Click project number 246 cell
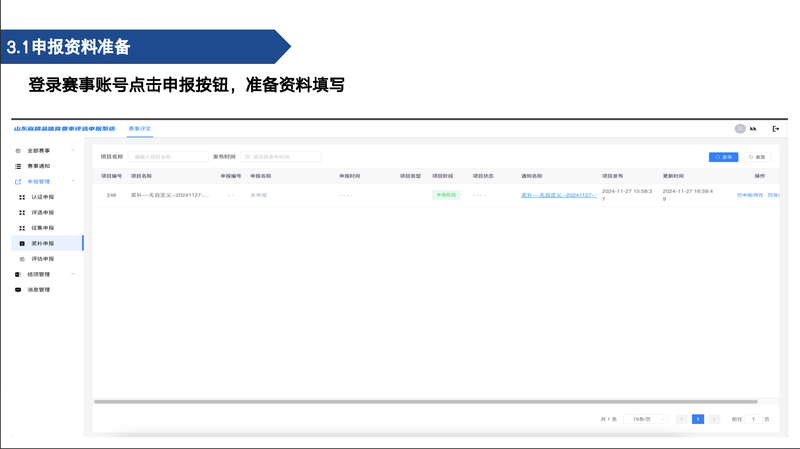Image resolution: width=800 pixels, height=449 pixels. pos(111,195)
